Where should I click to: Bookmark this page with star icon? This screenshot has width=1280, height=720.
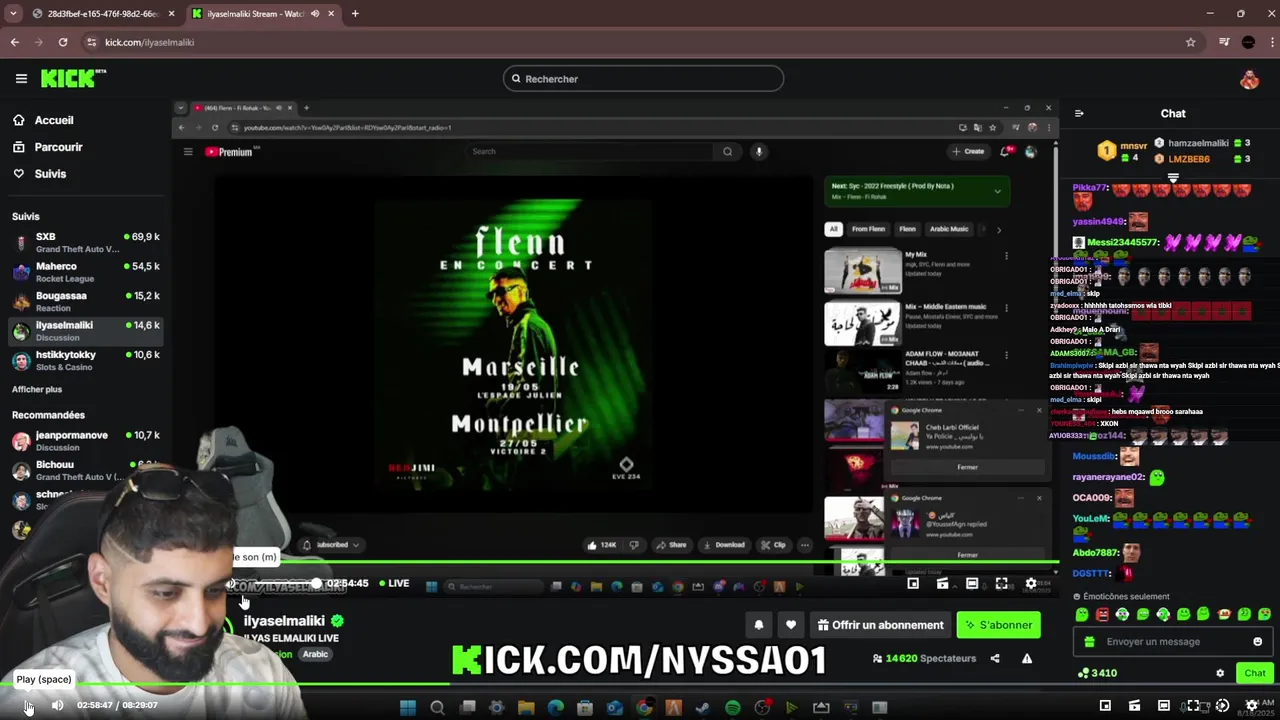1190,42
